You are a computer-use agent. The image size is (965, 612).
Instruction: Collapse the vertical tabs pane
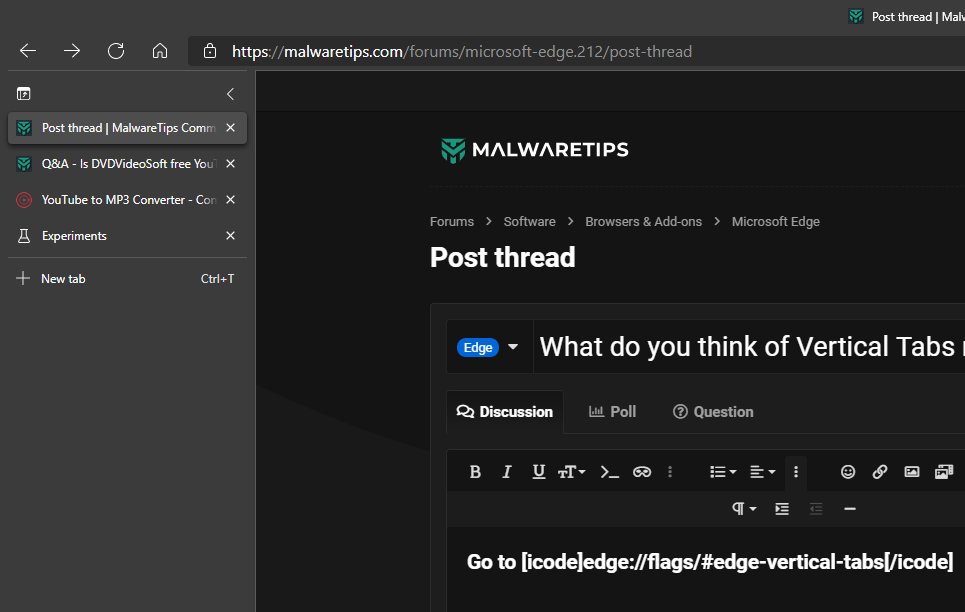tap(230, 94)
